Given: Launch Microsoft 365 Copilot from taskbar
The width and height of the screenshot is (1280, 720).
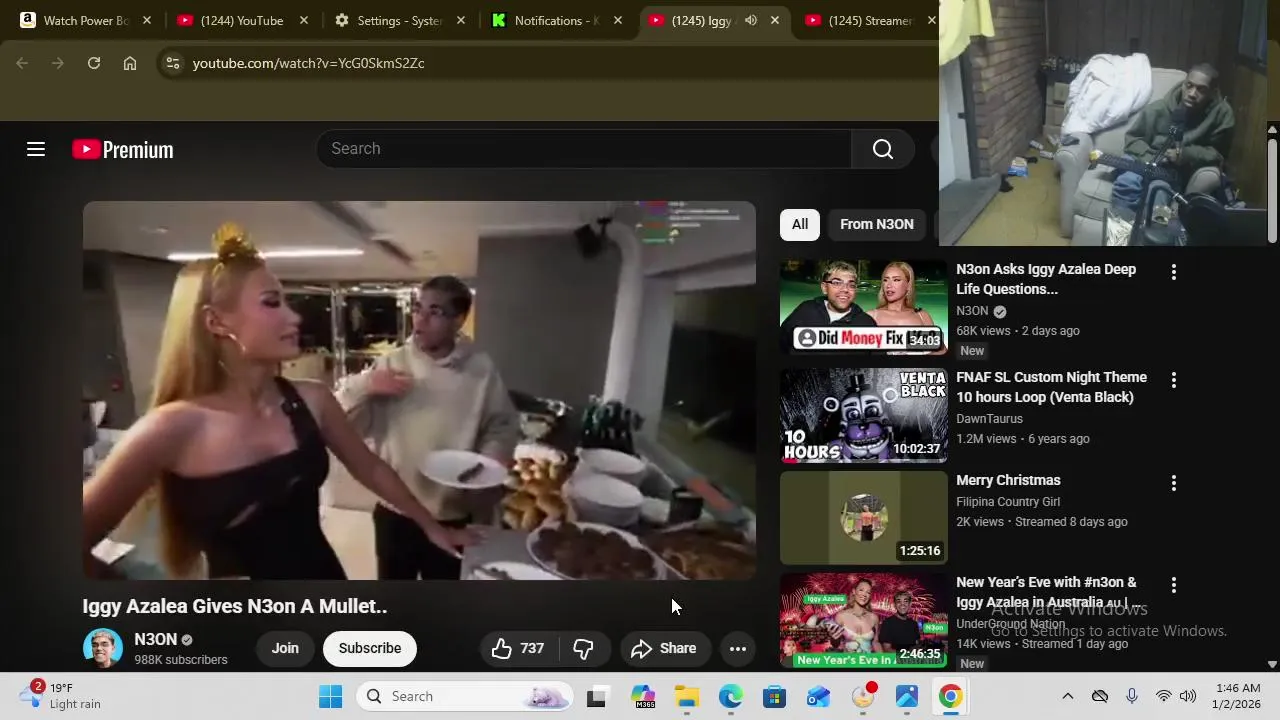Looking at the screenshot, I should point(643,696).
